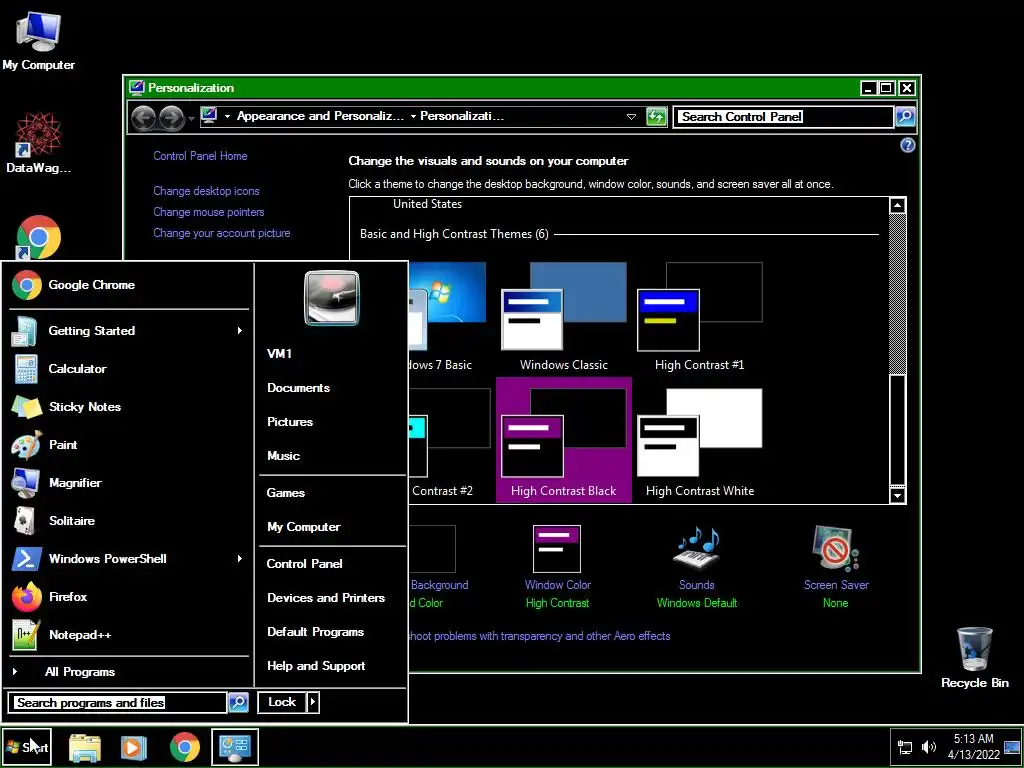Open Games from Start menu
Viewport: 1024px width, 768px height.
tap(285, 493)
